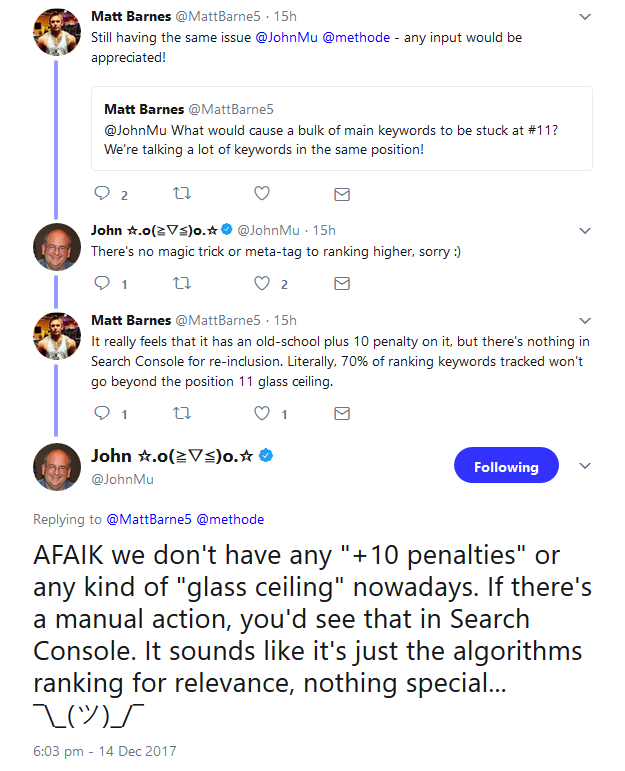Open more options on first tweet

(585, 17)
